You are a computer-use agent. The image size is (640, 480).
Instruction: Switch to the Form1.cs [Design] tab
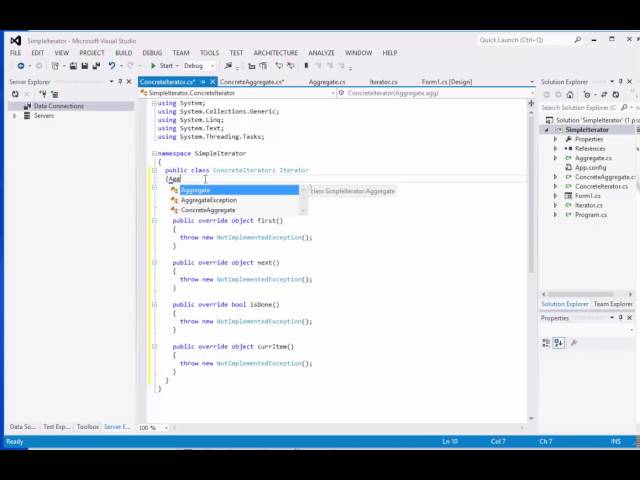point(447,82)
